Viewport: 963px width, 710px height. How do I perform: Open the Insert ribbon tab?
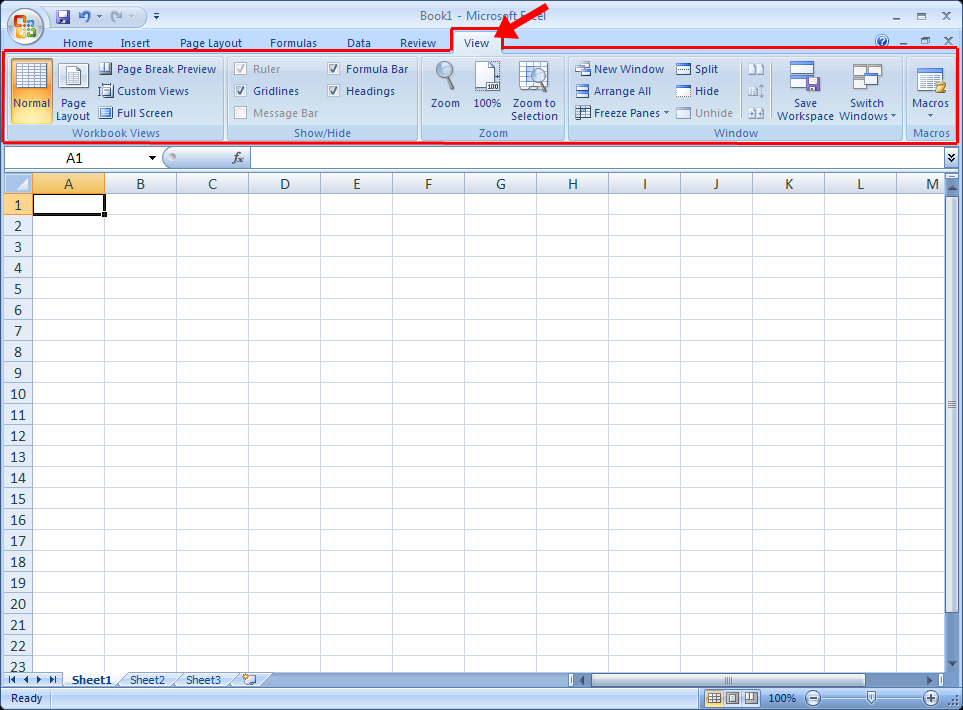135,43
